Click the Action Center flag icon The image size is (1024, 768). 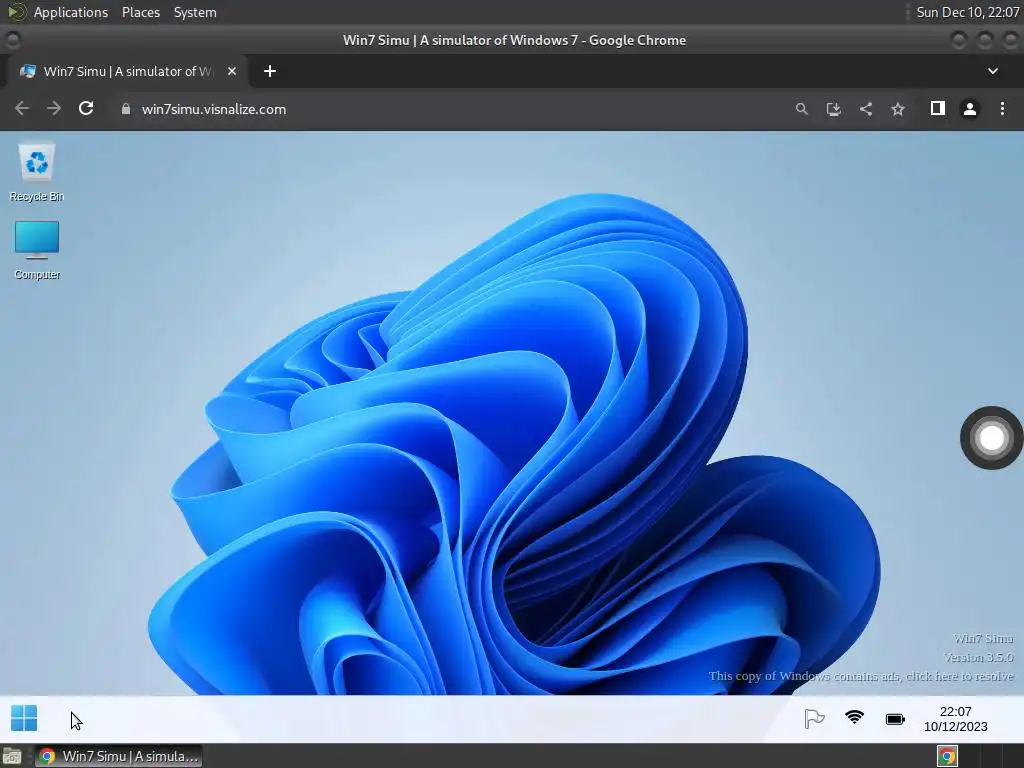[814, 718]
